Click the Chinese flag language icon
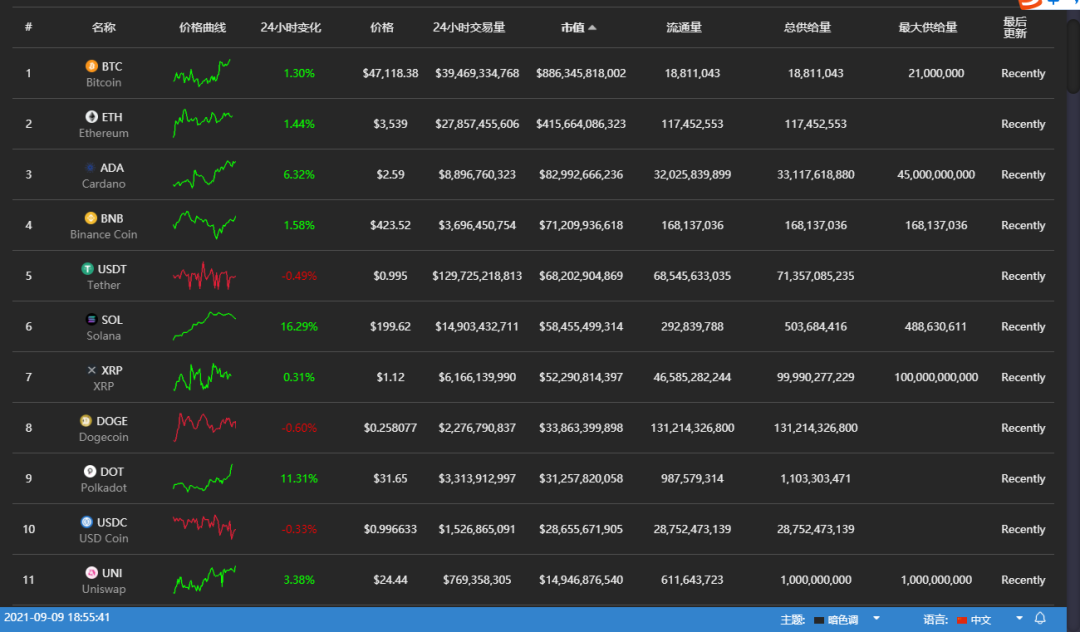This screenshot has width=1080, height=632. pos(962,620)
